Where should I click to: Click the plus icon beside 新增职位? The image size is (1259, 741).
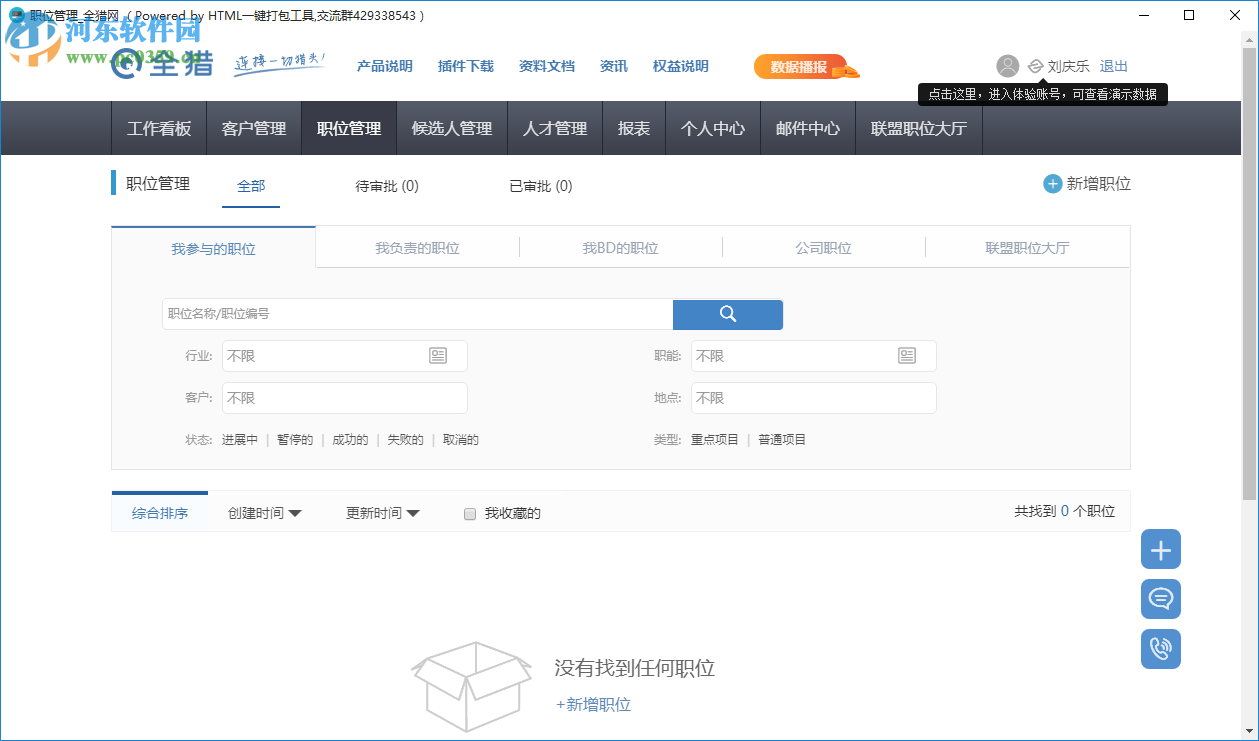1052,183
